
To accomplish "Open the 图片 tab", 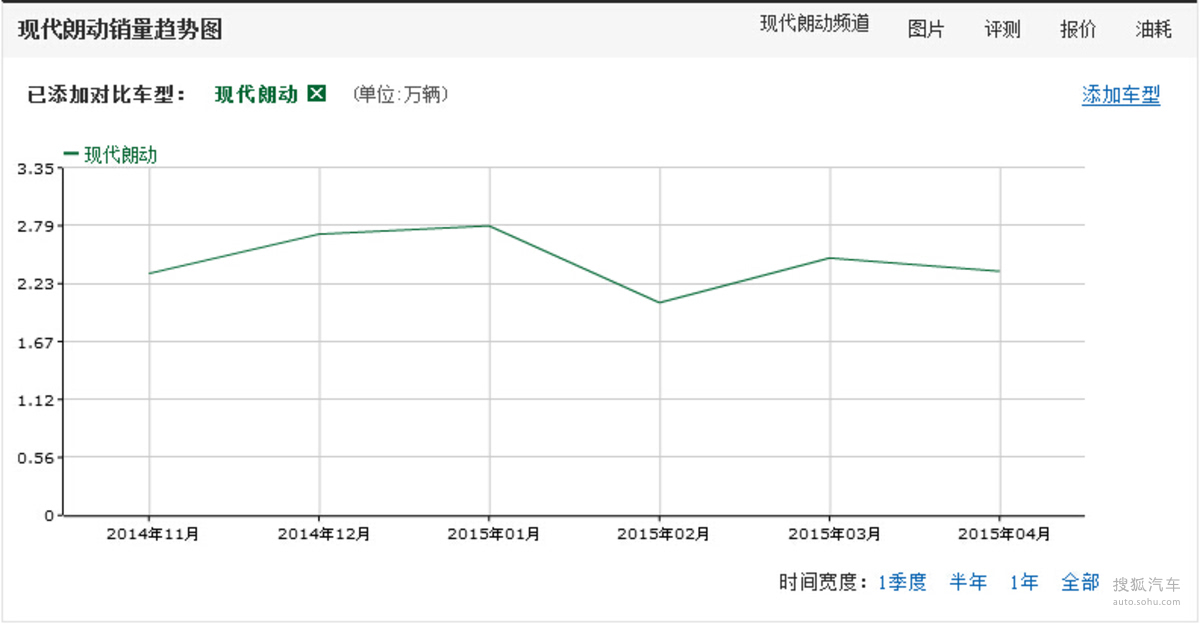I will 925,29.
